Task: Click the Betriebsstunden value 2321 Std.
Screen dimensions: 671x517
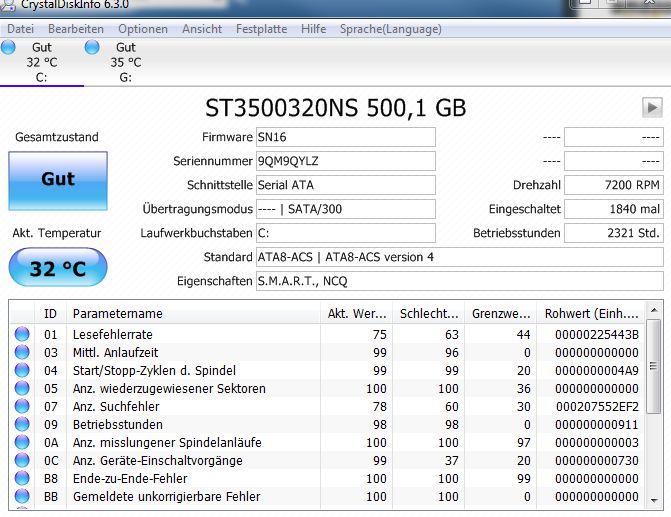Action: point(614,233)
